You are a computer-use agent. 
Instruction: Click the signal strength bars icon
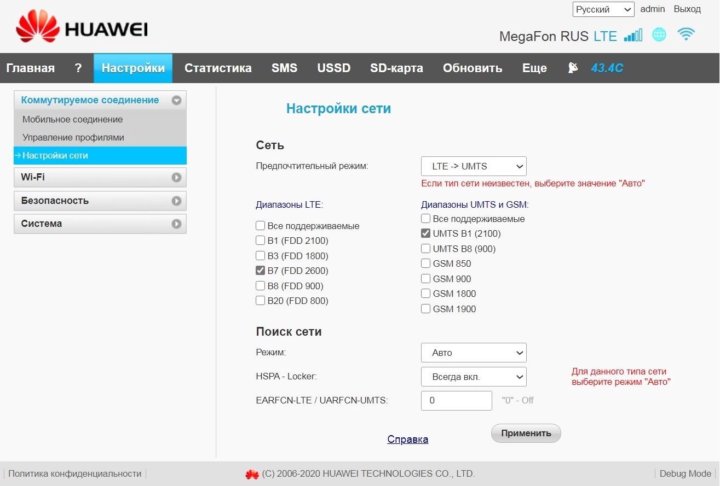pyautogui.click(x=633, y=36)
